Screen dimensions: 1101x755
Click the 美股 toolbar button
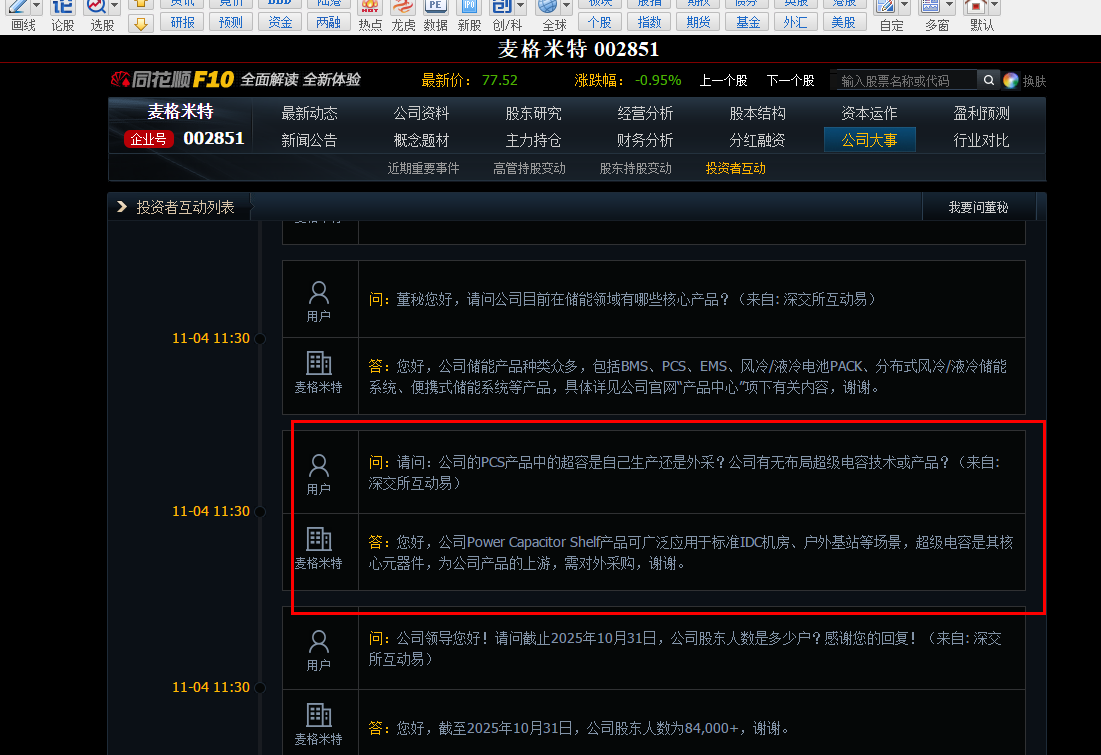843,22
